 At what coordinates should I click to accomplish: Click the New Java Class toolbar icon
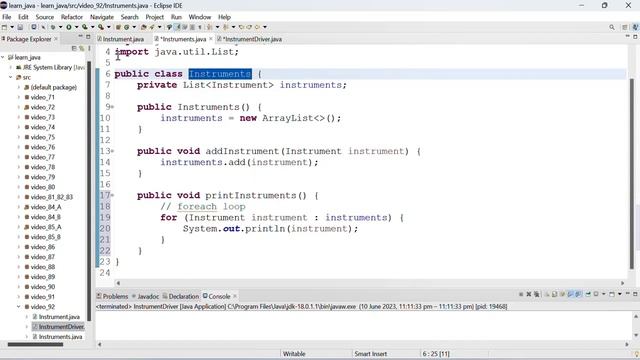coord(127,27)
